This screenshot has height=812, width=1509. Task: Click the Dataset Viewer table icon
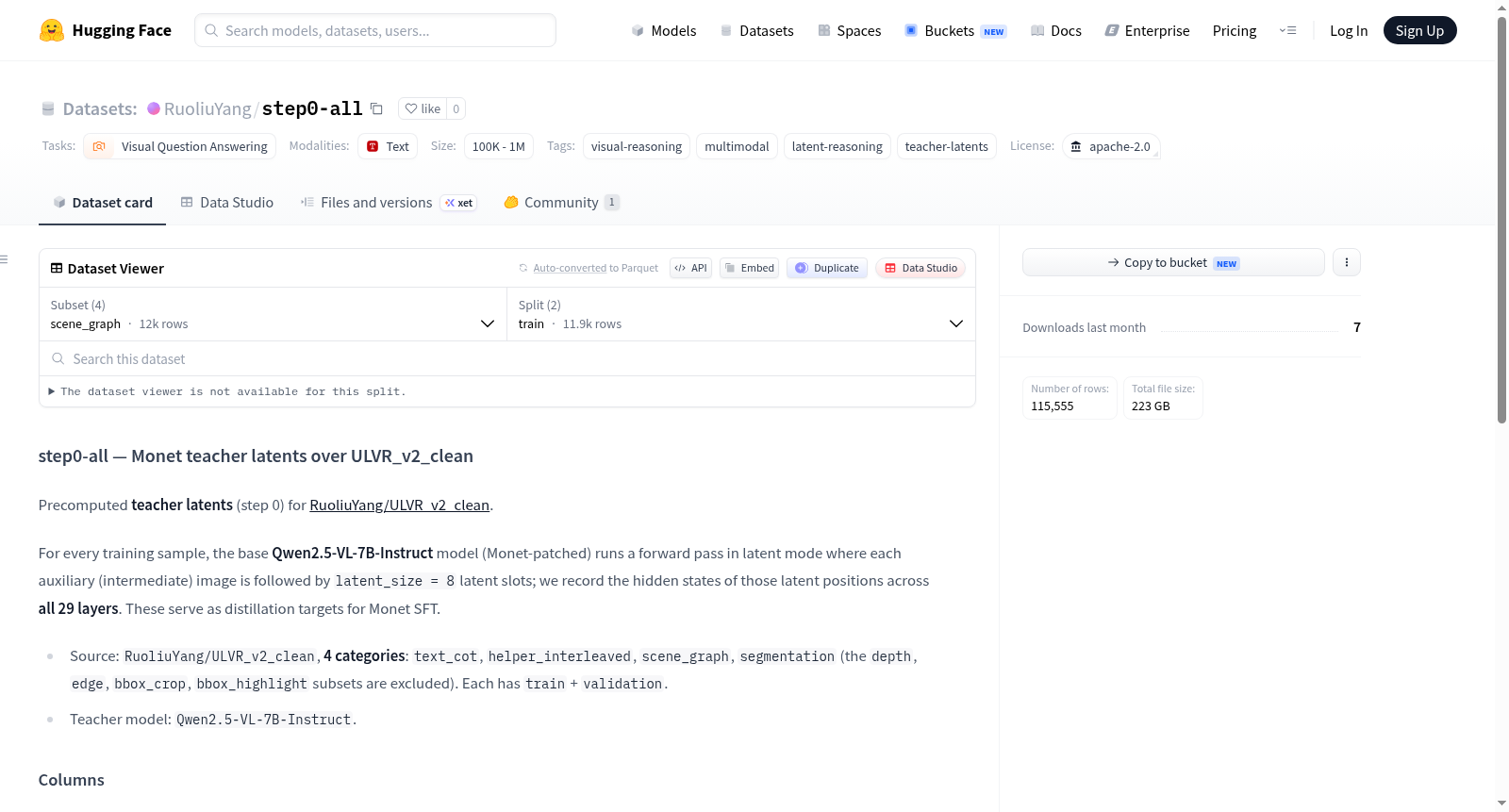[57, 268]
